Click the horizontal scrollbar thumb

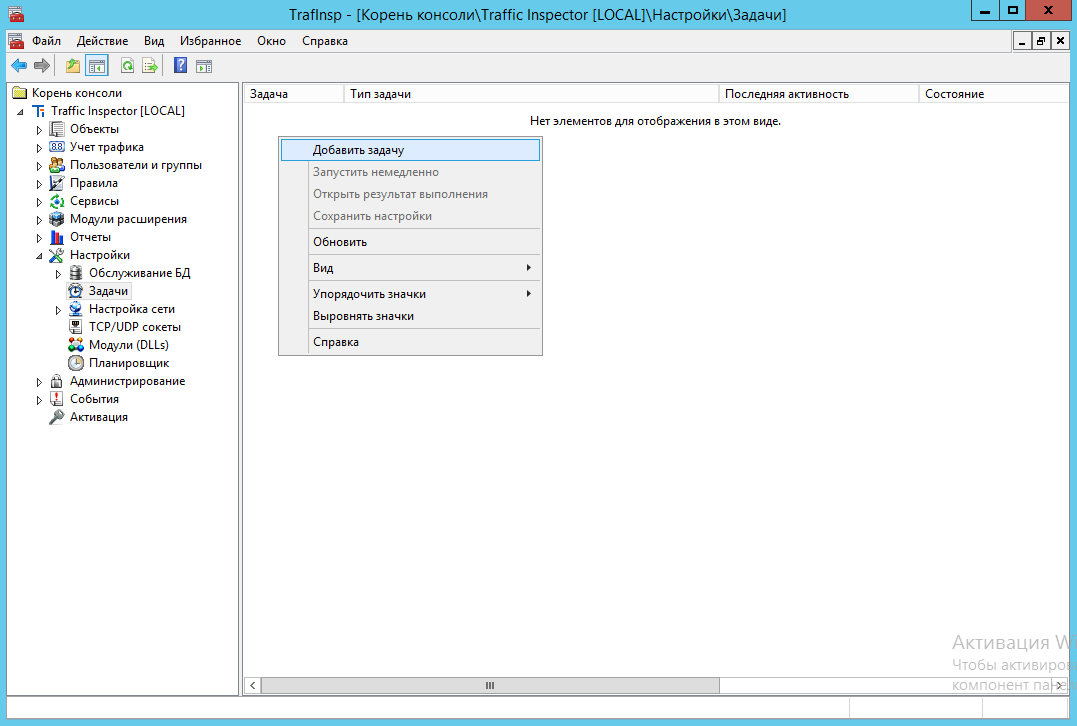(490, 685)
